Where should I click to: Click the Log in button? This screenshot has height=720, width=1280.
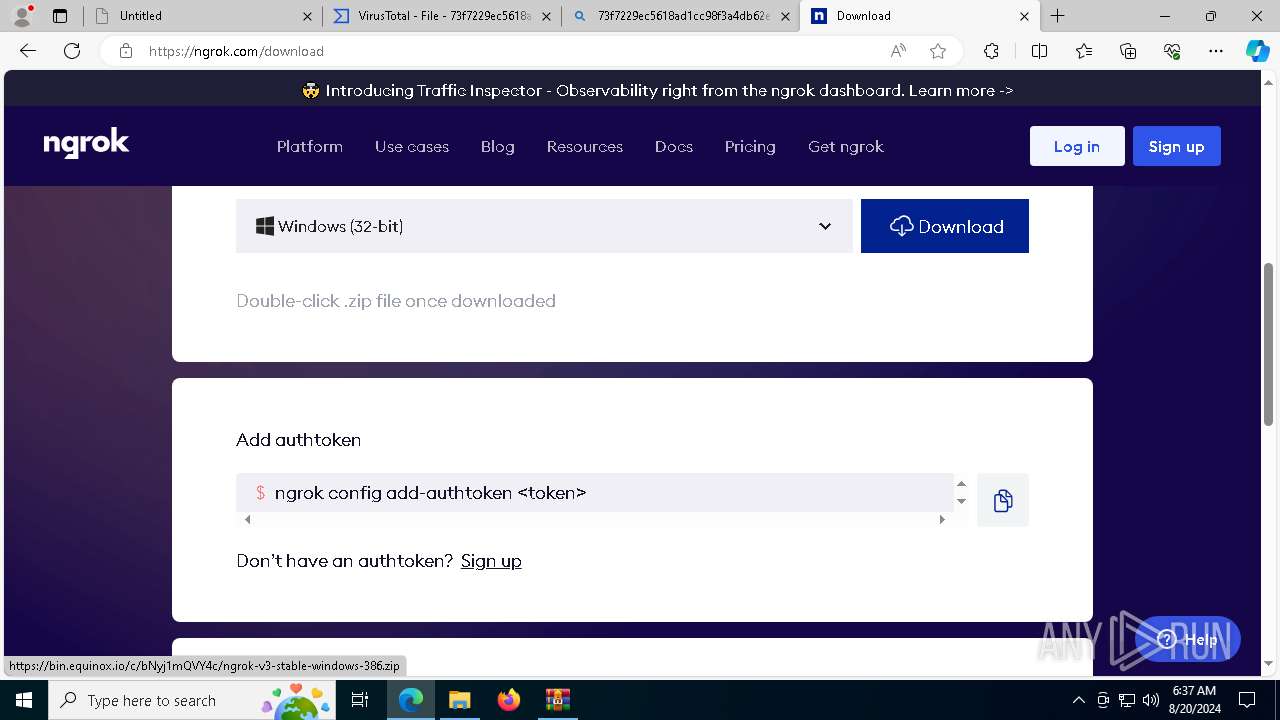coord(1077,146)
